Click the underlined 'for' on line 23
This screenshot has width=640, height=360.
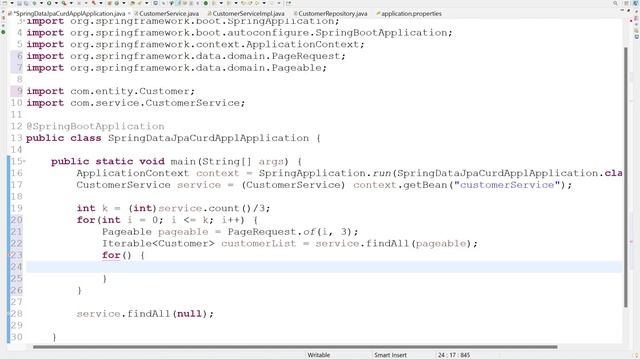point(111,255)
